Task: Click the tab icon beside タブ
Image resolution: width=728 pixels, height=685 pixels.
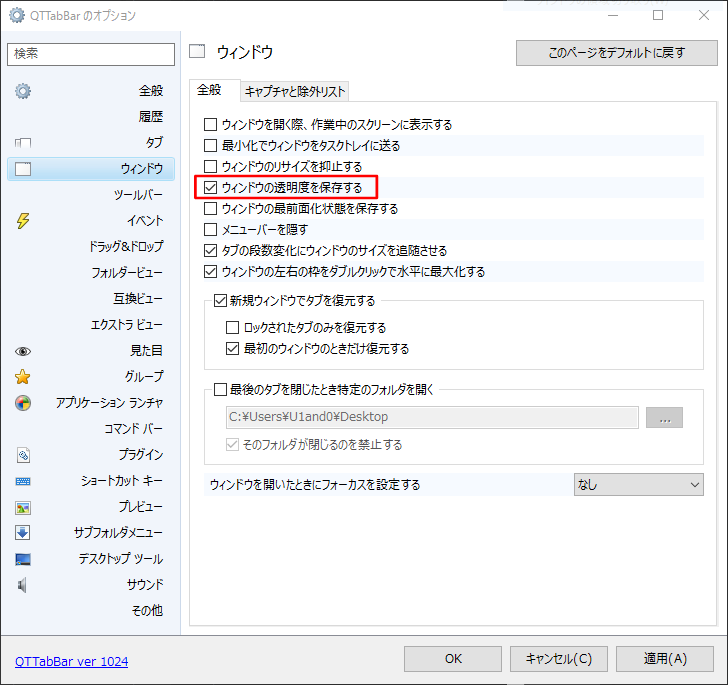Action: pos(23,143)
